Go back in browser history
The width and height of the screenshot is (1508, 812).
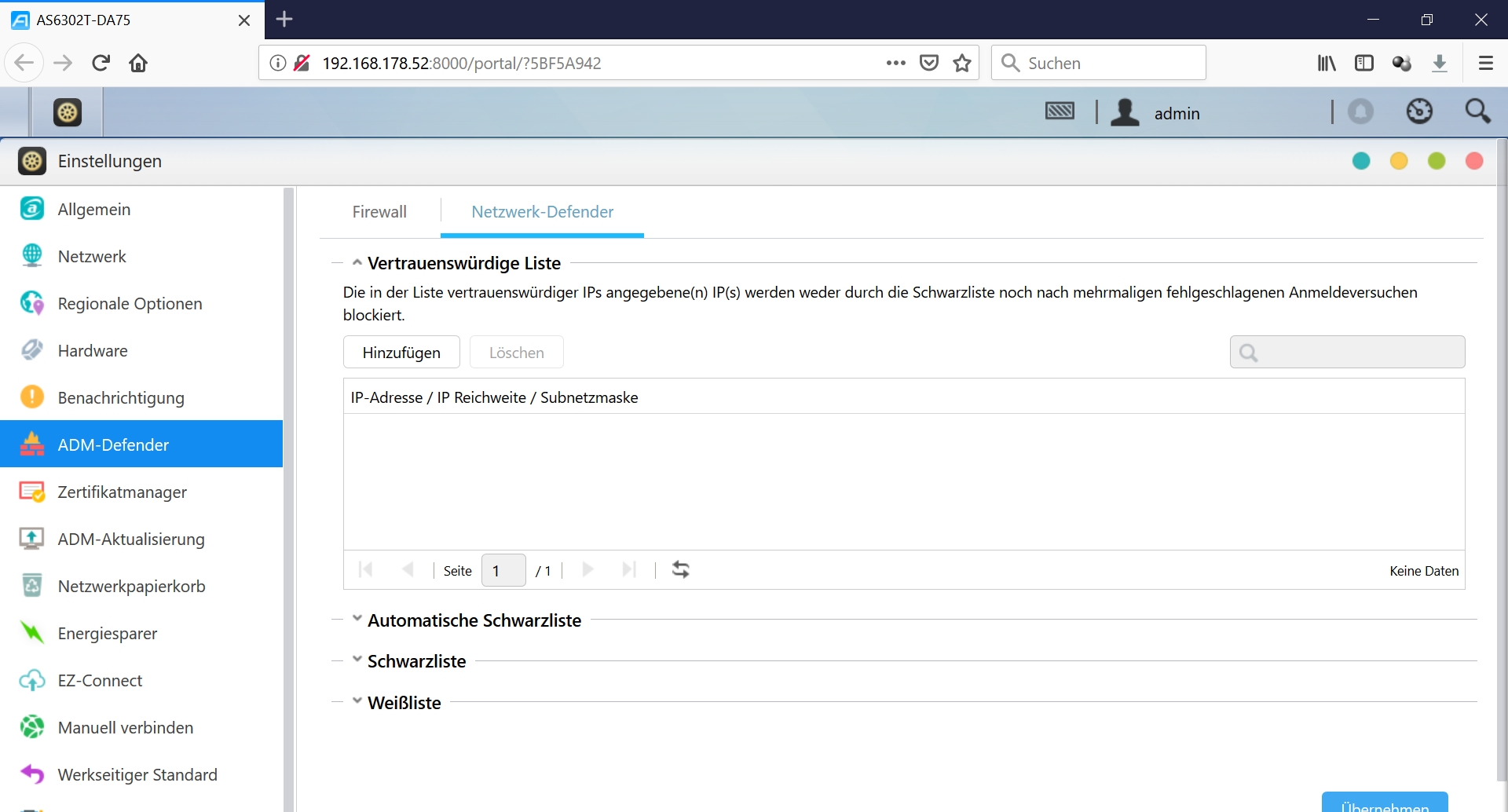24,63
